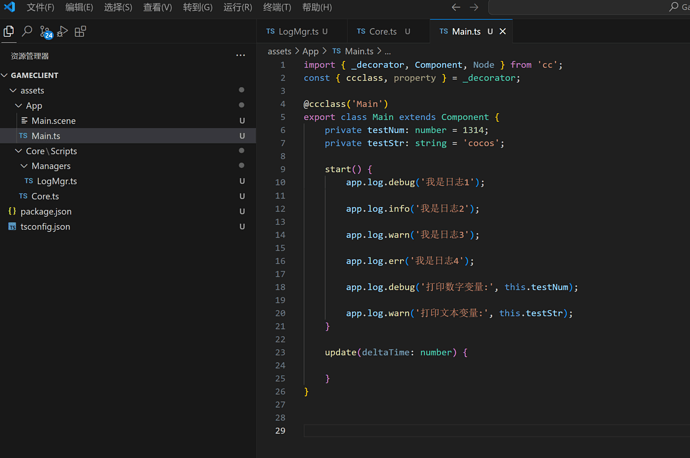Open Main.scene in the file tree

[53, 121]
